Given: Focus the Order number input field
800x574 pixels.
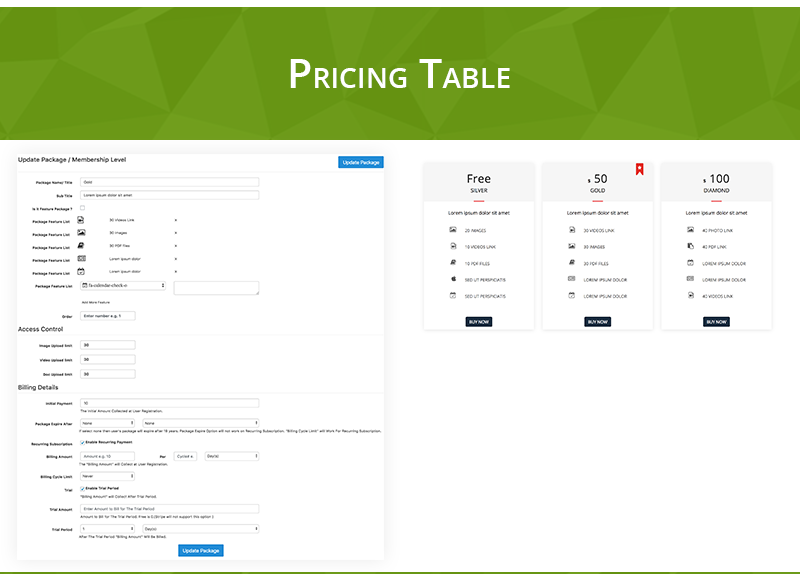Looking at the screenshot, I should pyautogui.click(x=107, y=316).
